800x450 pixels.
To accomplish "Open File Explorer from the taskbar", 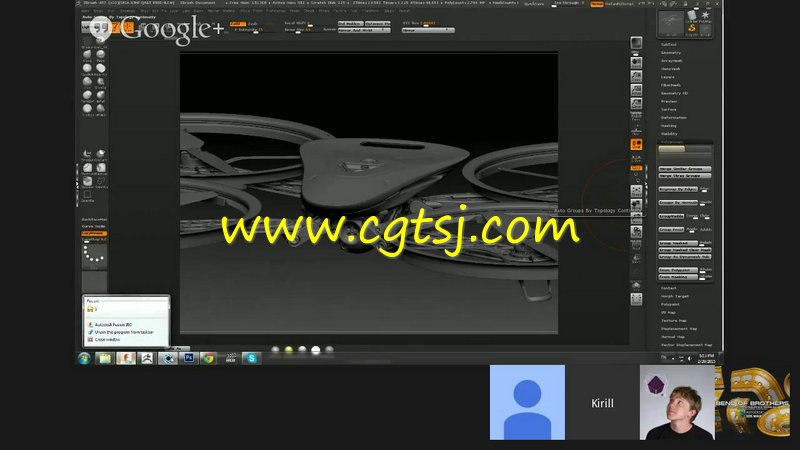I will pyautogui.click(x=105, y=358).
